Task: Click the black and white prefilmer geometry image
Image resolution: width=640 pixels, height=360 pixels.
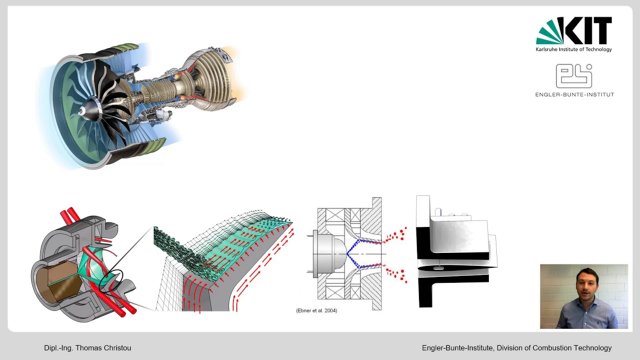Action: point(456,251)
